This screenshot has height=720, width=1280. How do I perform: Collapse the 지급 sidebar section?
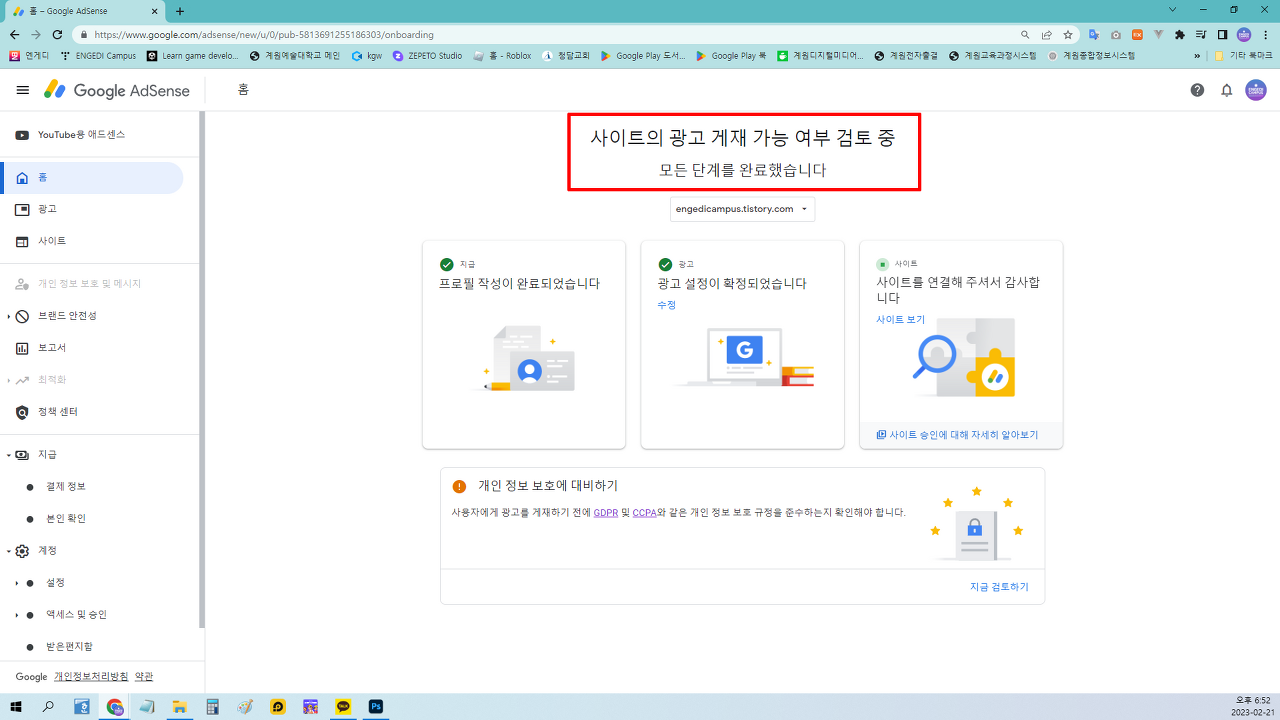(9, 454)
